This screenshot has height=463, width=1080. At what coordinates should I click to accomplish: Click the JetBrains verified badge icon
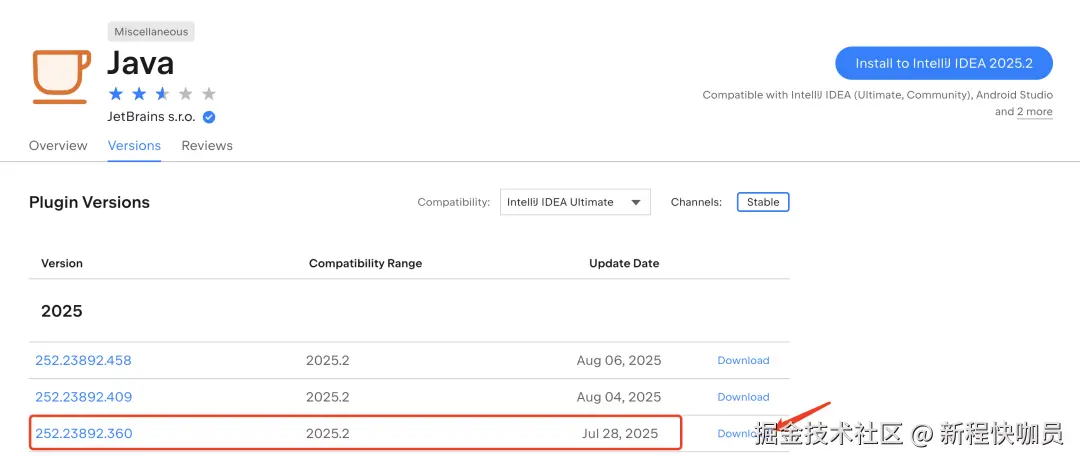pyautogui.click(x=209, y=117)
